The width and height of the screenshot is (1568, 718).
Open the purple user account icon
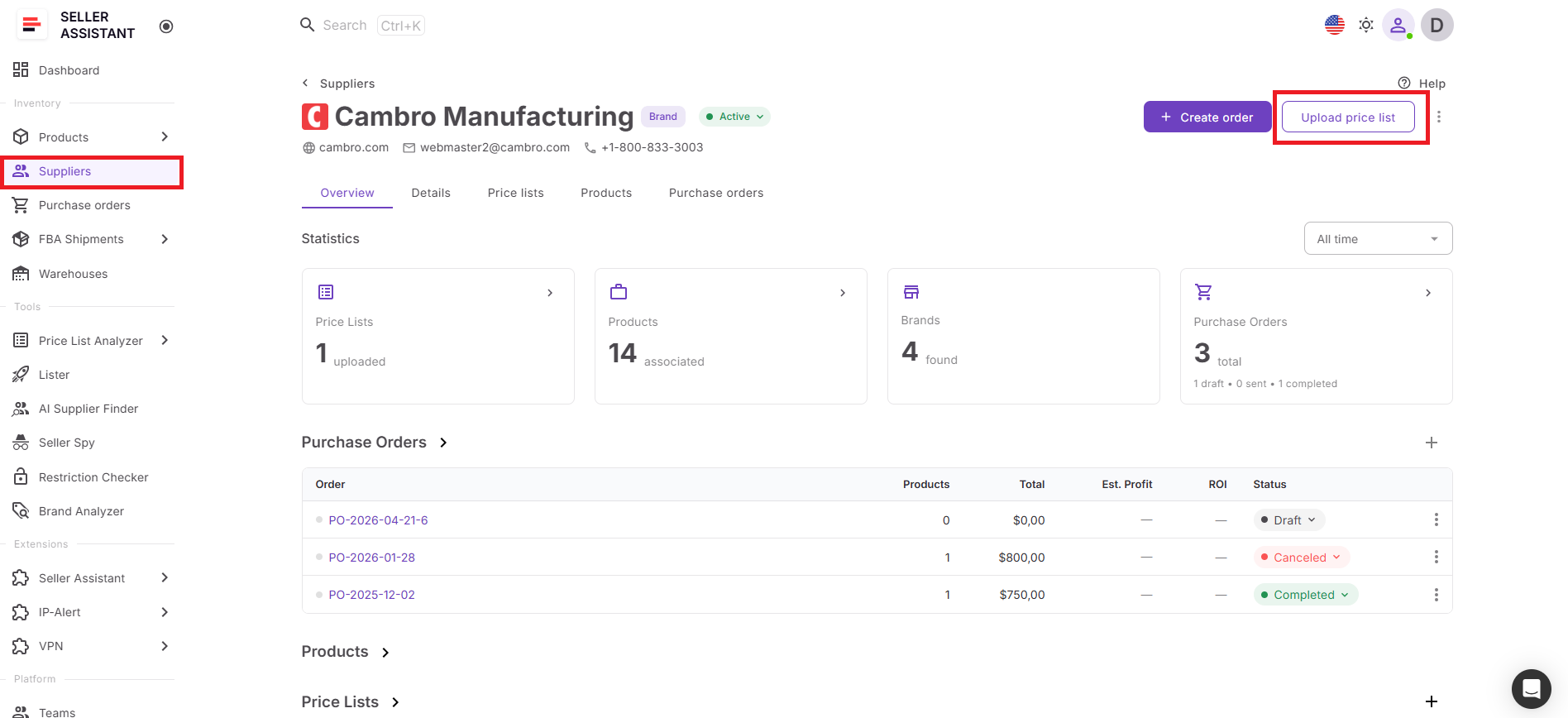[x=1398, y=25]
